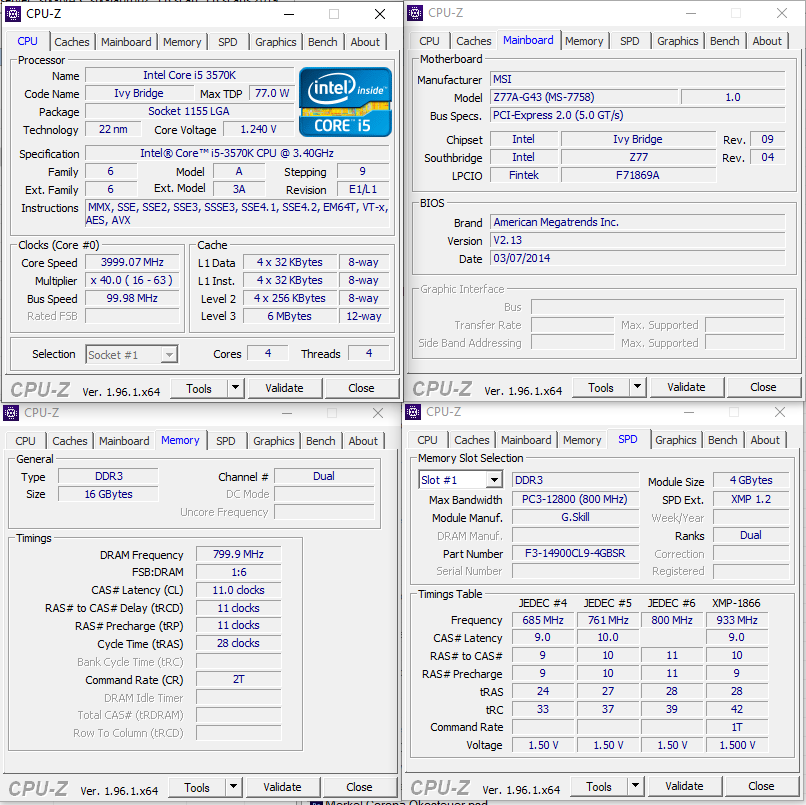Expand the Slot #1 memory slot dropdown
This screenshot has width=806, height=805.
(x=494, y=480)
